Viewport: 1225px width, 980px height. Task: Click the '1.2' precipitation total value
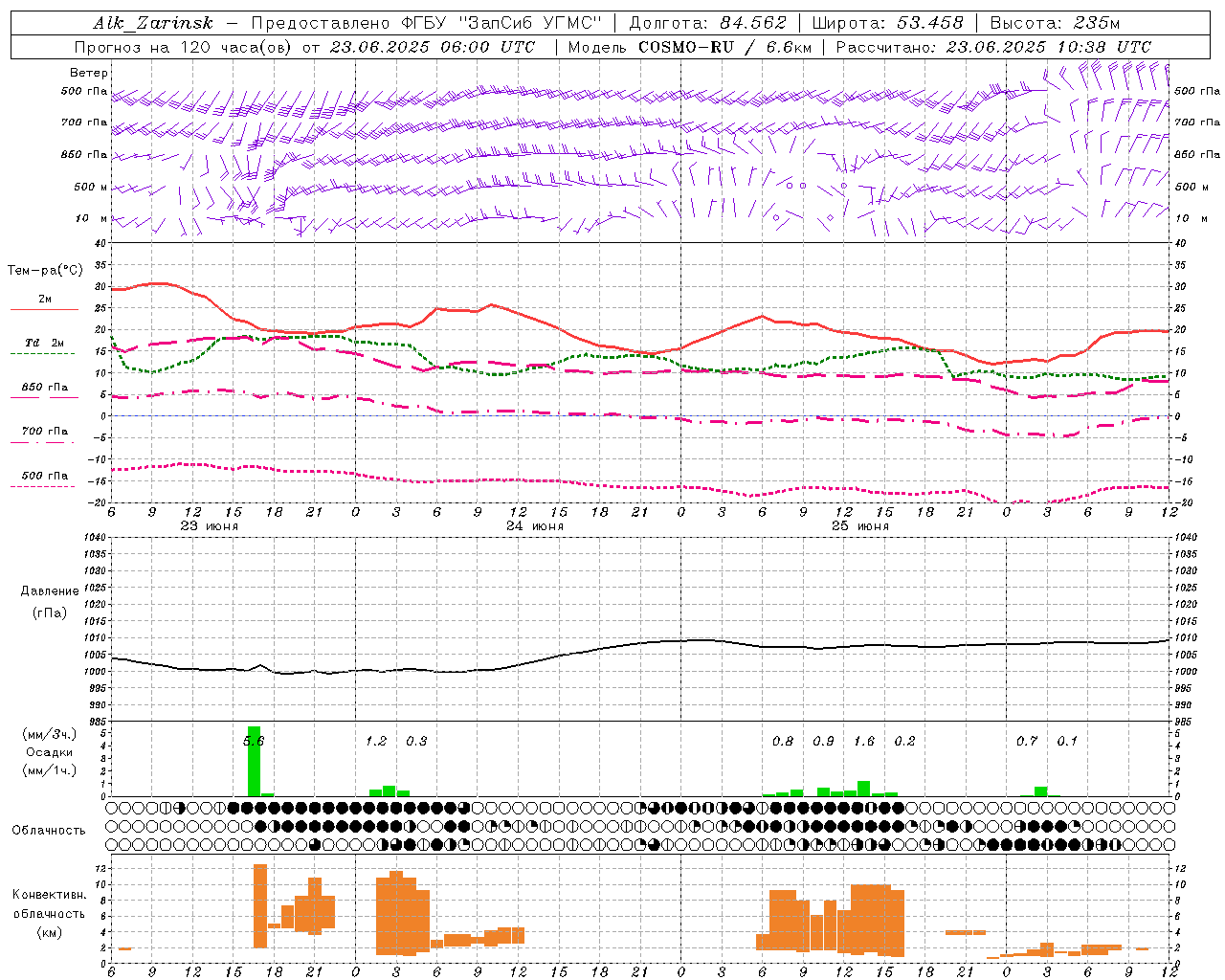click(376, 741)
